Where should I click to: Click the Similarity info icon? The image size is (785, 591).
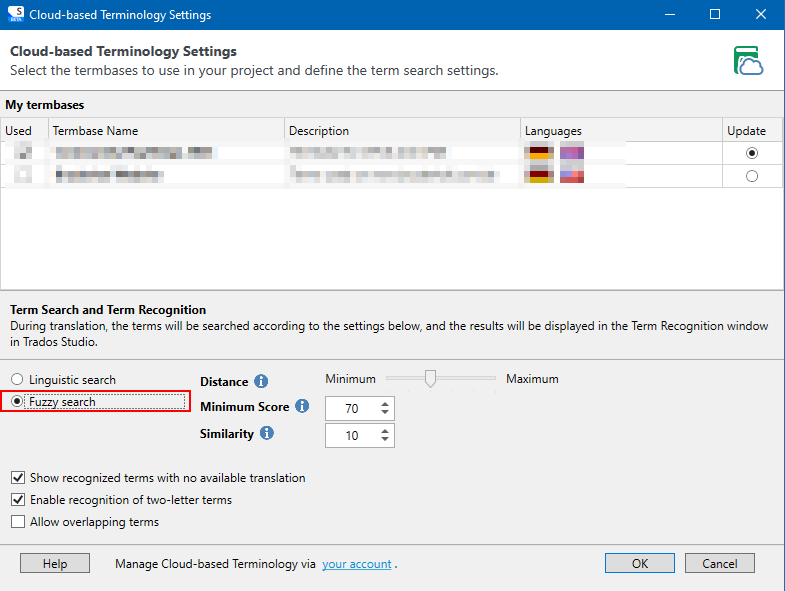tap(267, 433)
